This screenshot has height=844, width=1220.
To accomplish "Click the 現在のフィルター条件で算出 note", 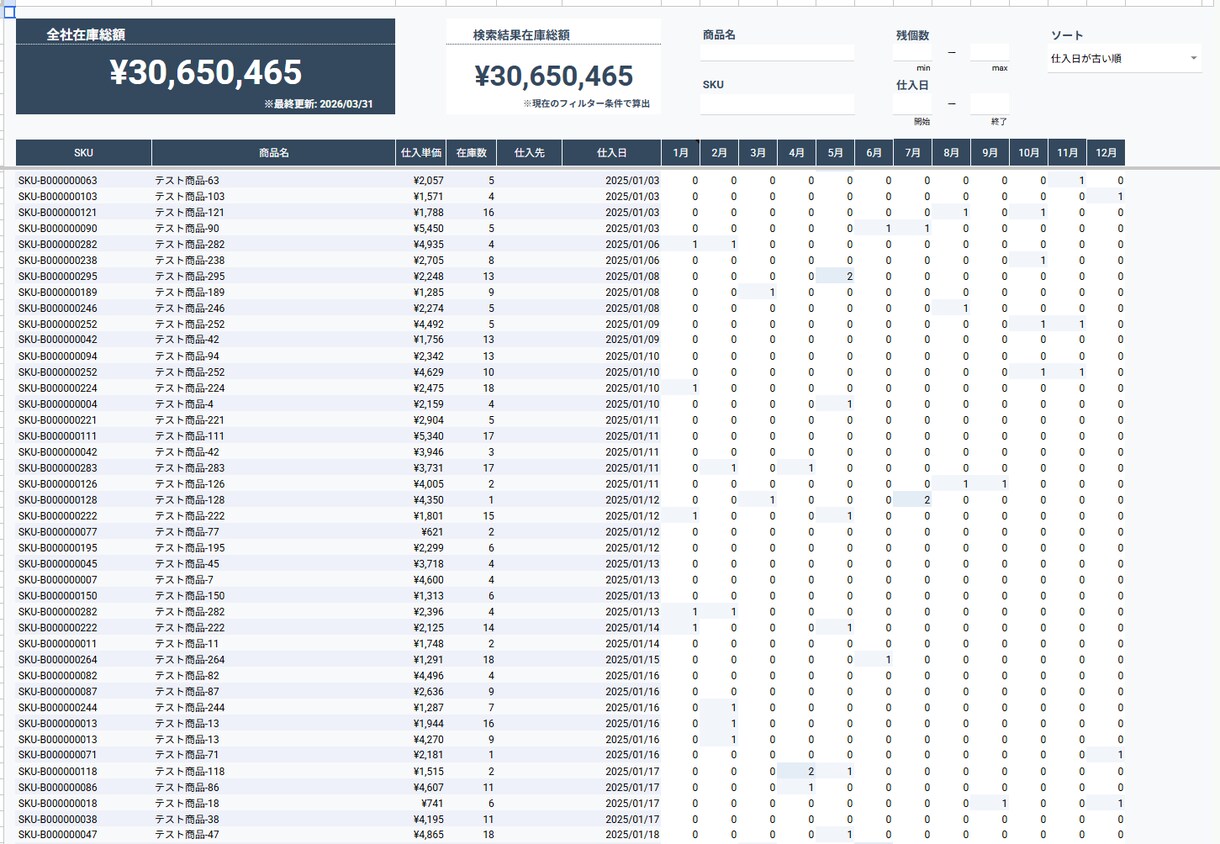I will click(x=589, y=104).
